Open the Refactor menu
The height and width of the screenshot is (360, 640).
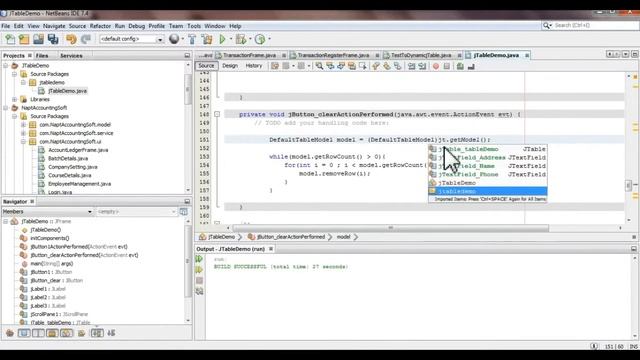point(100,26)
